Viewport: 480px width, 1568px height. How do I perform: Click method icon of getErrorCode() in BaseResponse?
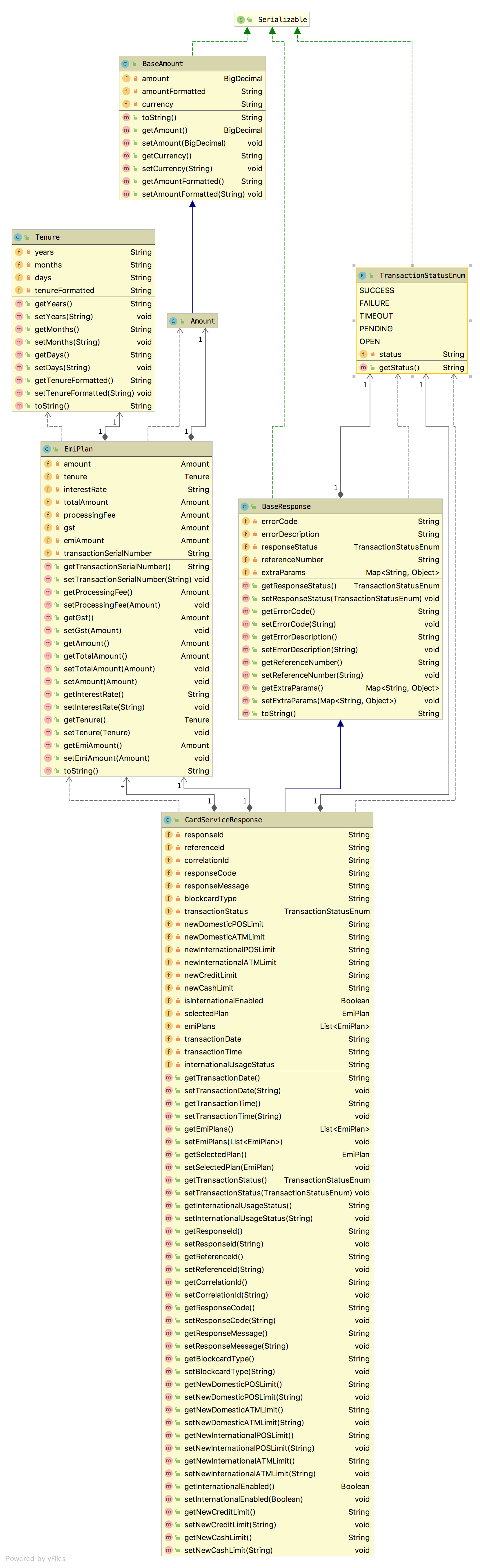[x=246, y=611]
